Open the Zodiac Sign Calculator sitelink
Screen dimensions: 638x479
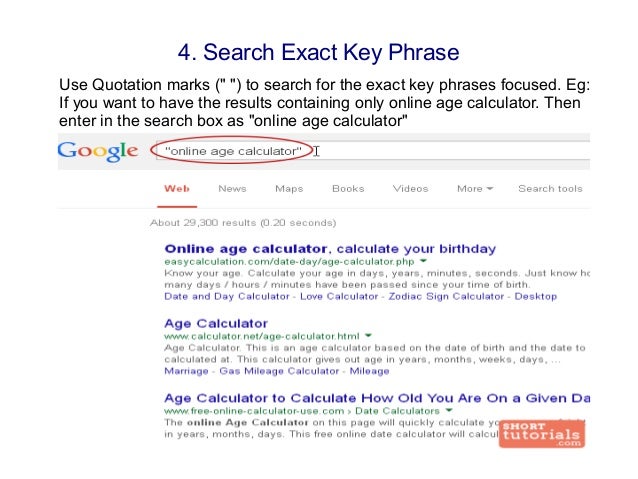446,296
